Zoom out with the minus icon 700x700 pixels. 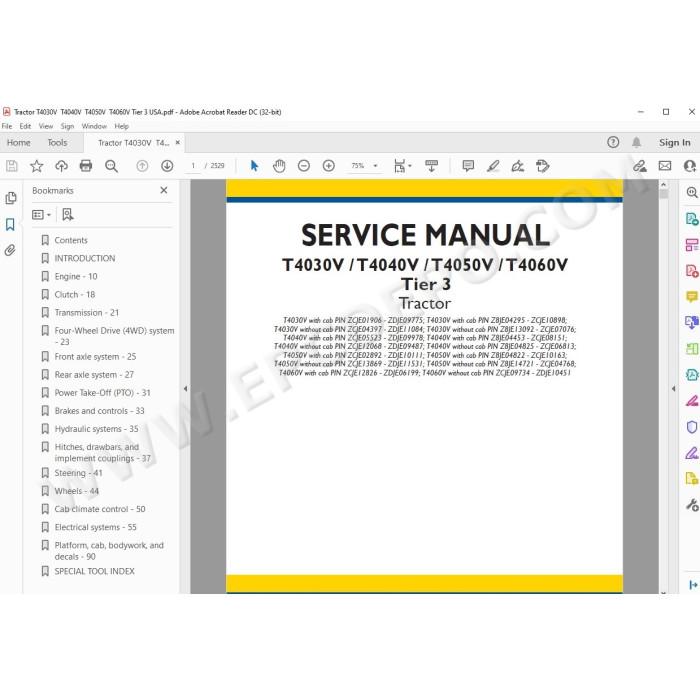pyautogui.click(x=304, y=166)
